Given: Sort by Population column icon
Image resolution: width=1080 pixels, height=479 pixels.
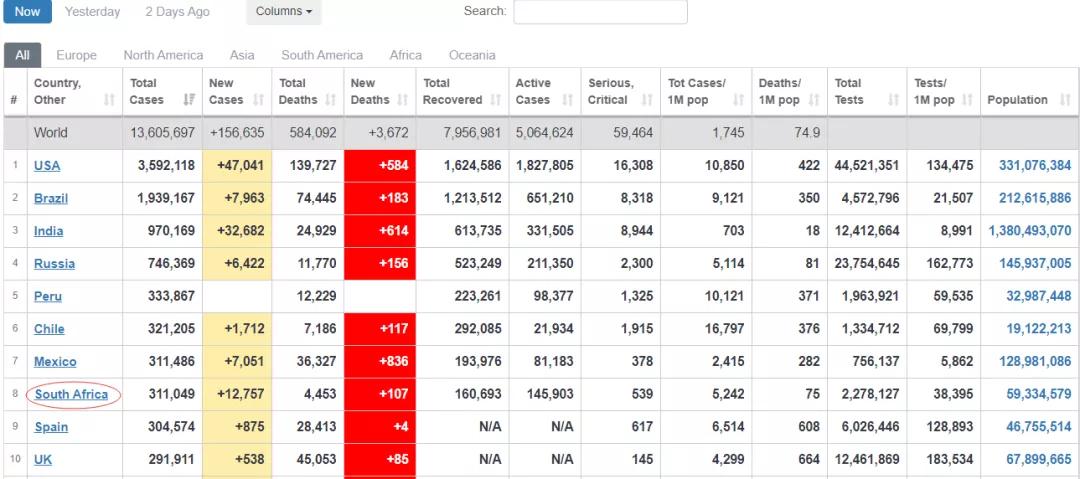Looking at the screenshot, I should [1066, 100].
